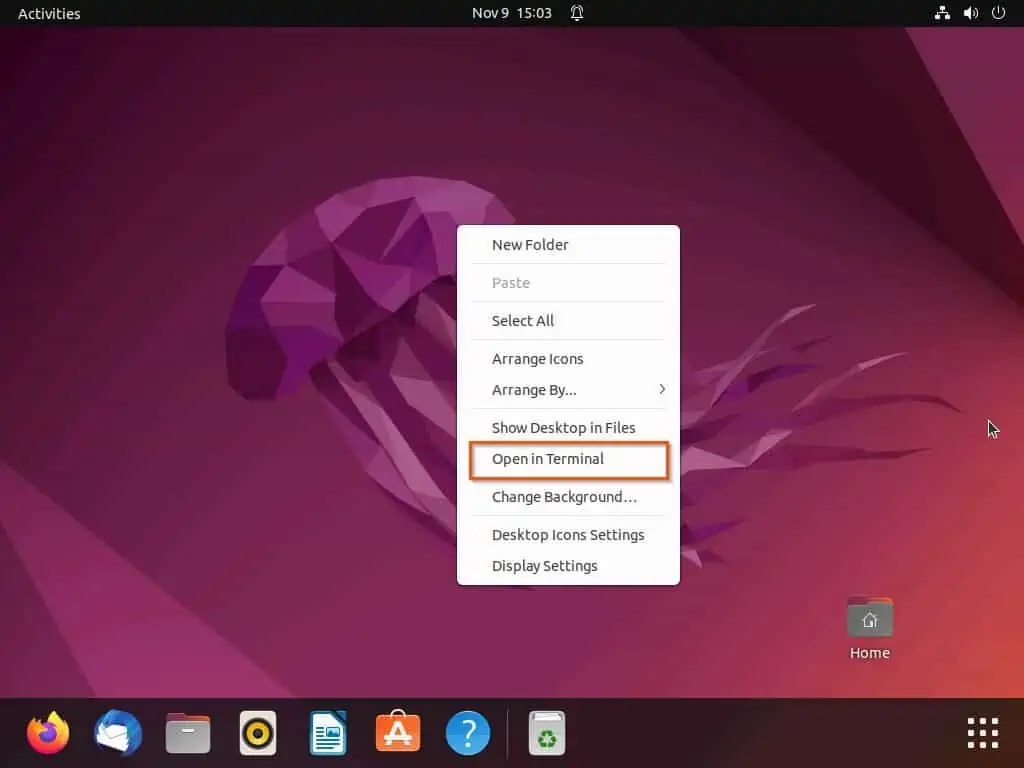Open Display Settings from context menu

568,566
